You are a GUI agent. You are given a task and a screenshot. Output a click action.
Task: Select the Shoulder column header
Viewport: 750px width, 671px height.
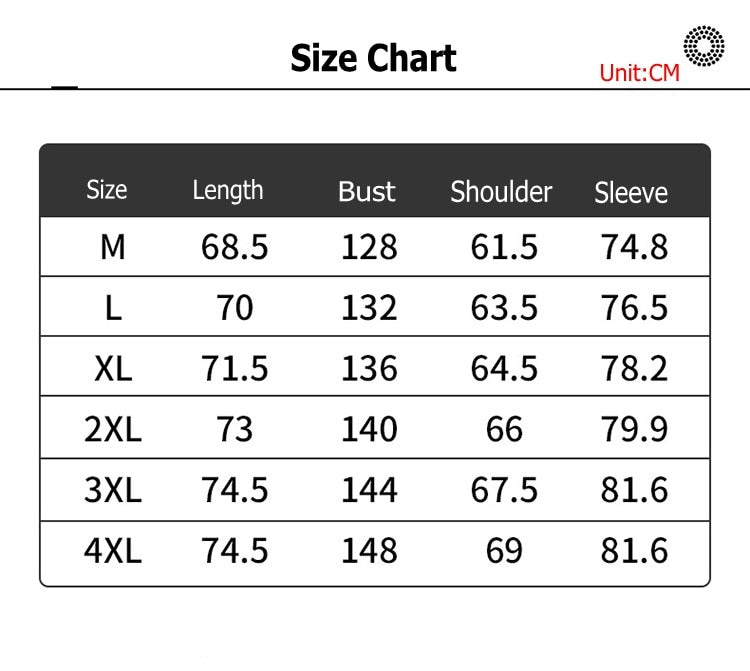501,192
